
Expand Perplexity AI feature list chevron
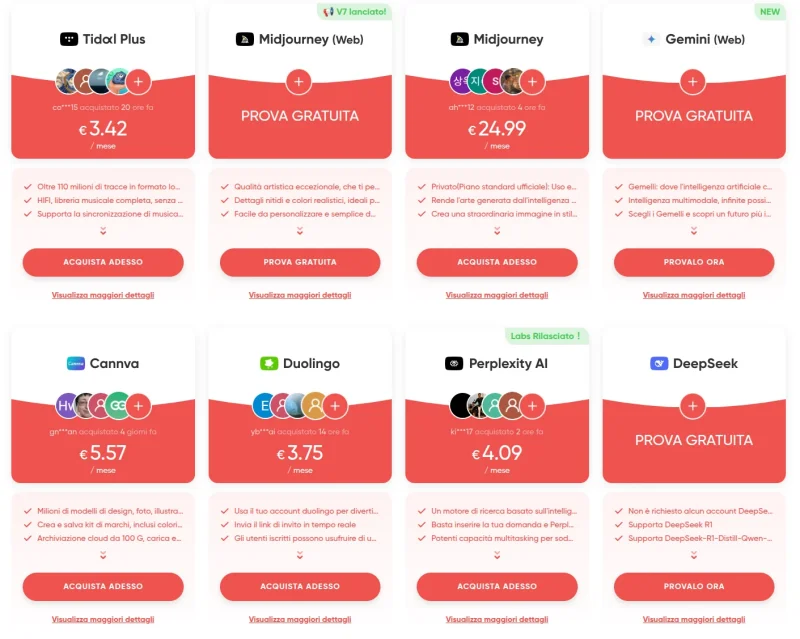pos(497,555)
